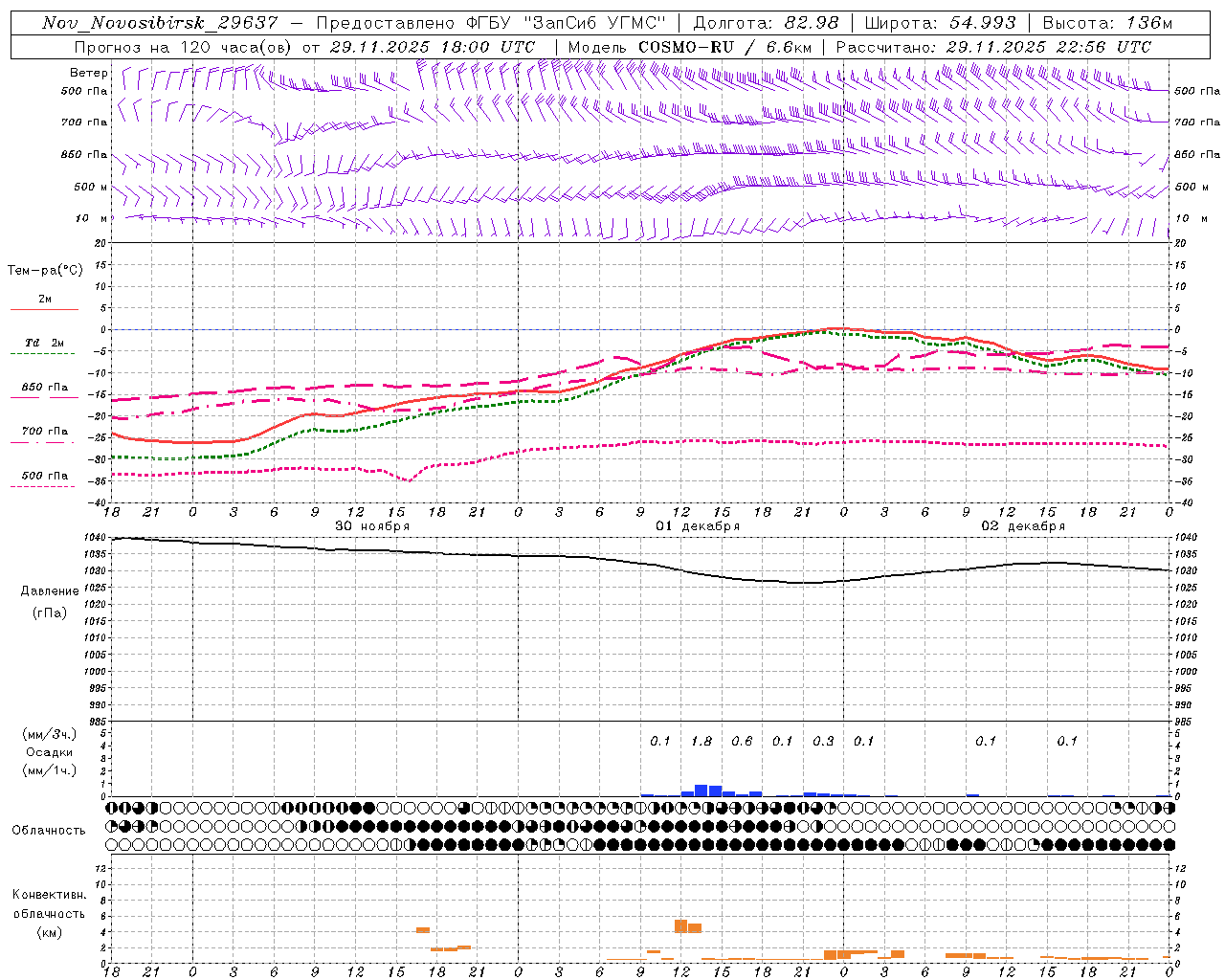Image resolution: width=1225 pixels, height=980 pixels.
Task: Select the date label 01 декабря
Action: coord(698,526)
